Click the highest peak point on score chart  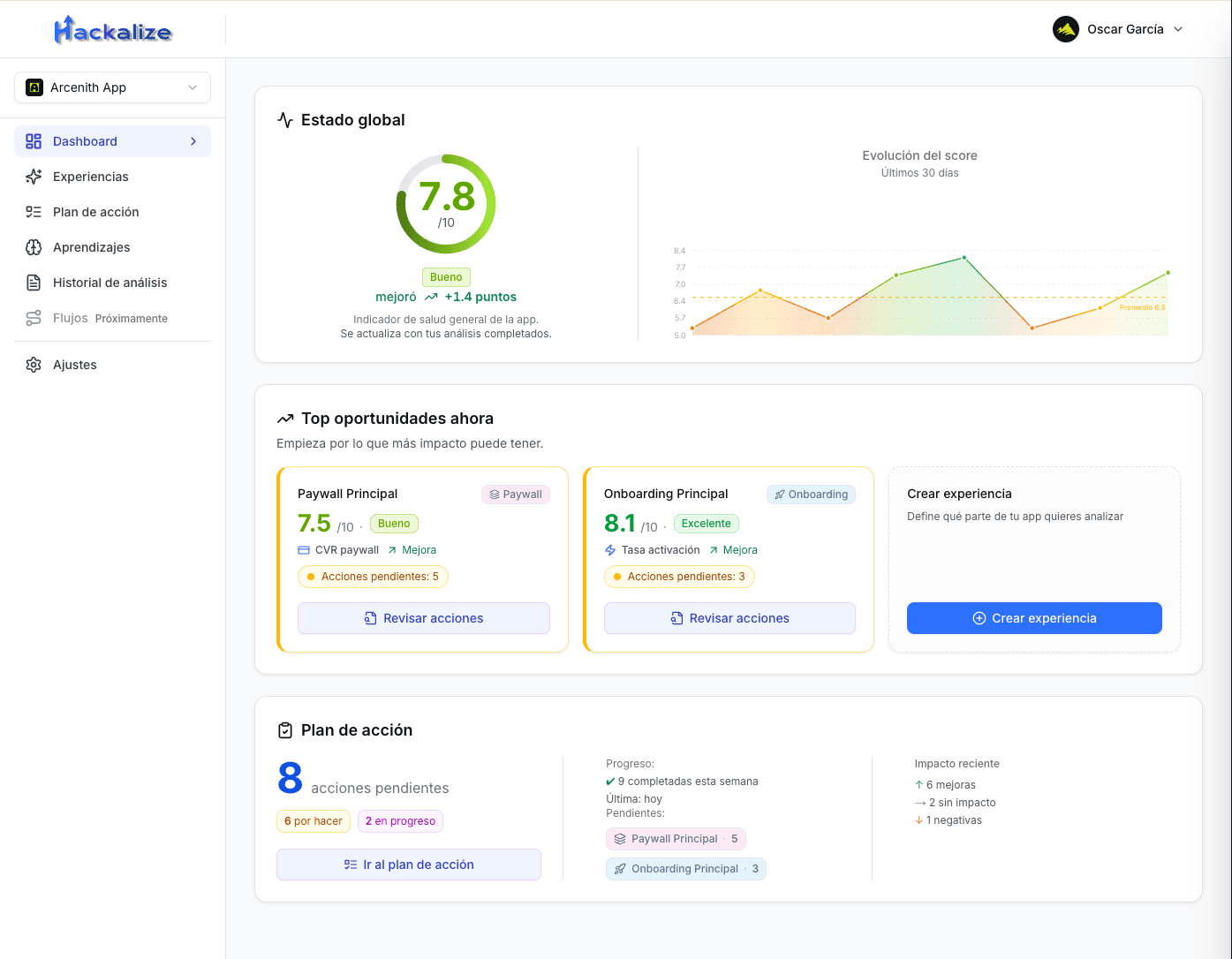[964, 258]
